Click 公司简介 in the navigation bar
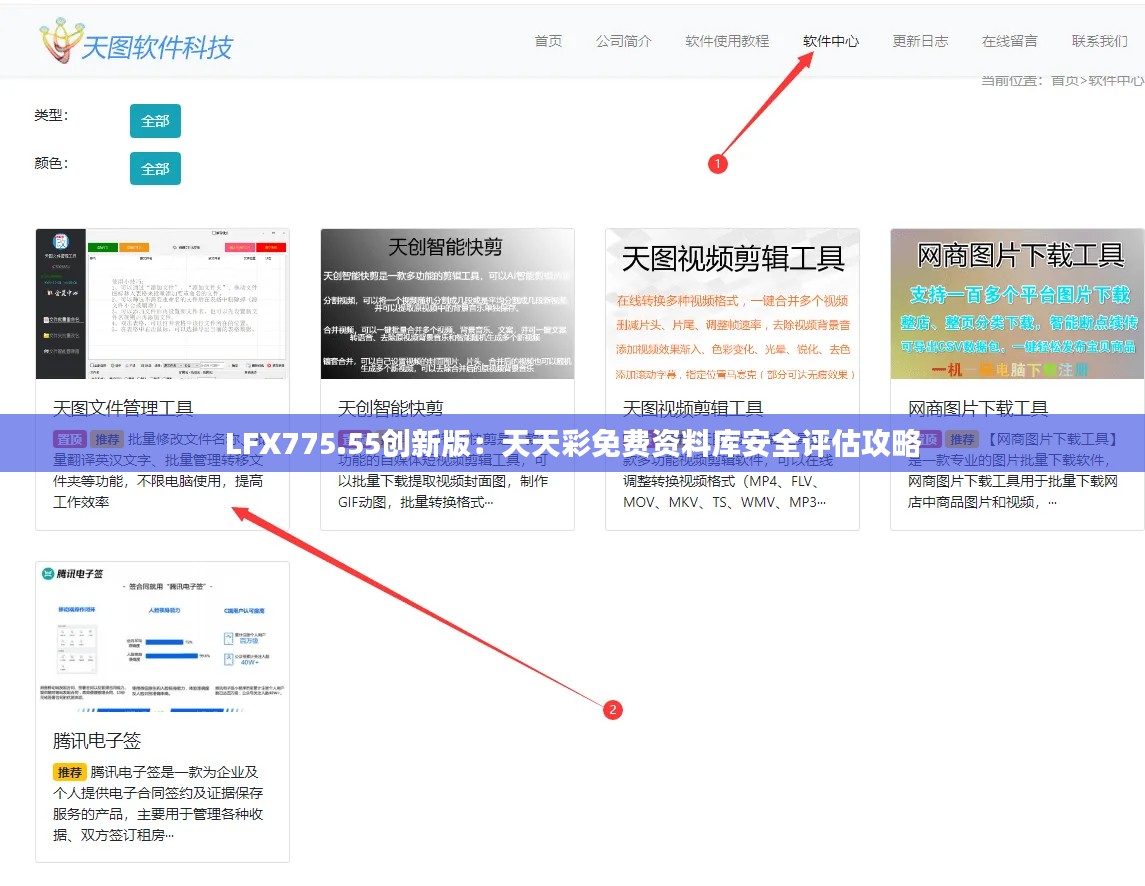The width and height of the screenshot is (1145, 886). coord(624,41)
